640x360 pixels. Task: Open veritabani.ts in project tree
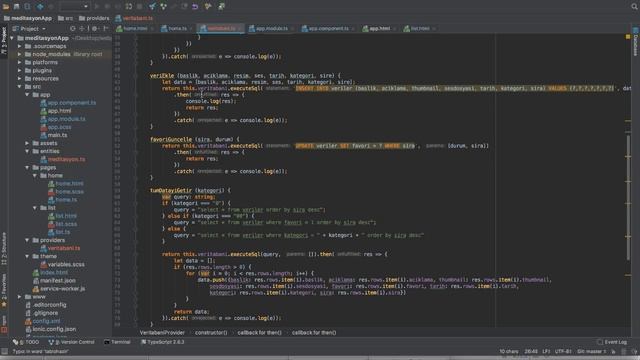(60, 248)
